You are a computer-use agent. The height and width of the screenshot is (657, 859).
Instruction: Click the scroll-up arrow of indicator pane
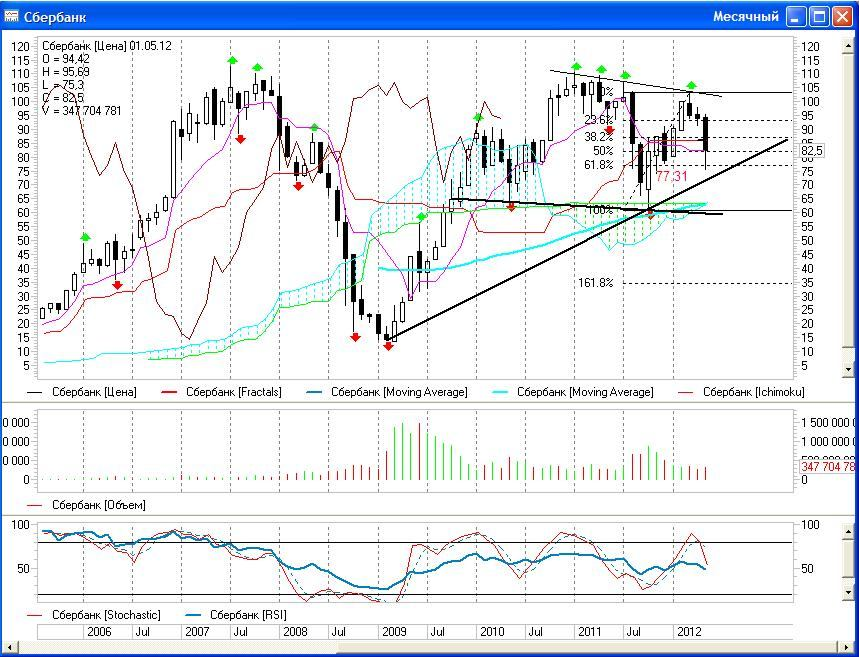849,531
